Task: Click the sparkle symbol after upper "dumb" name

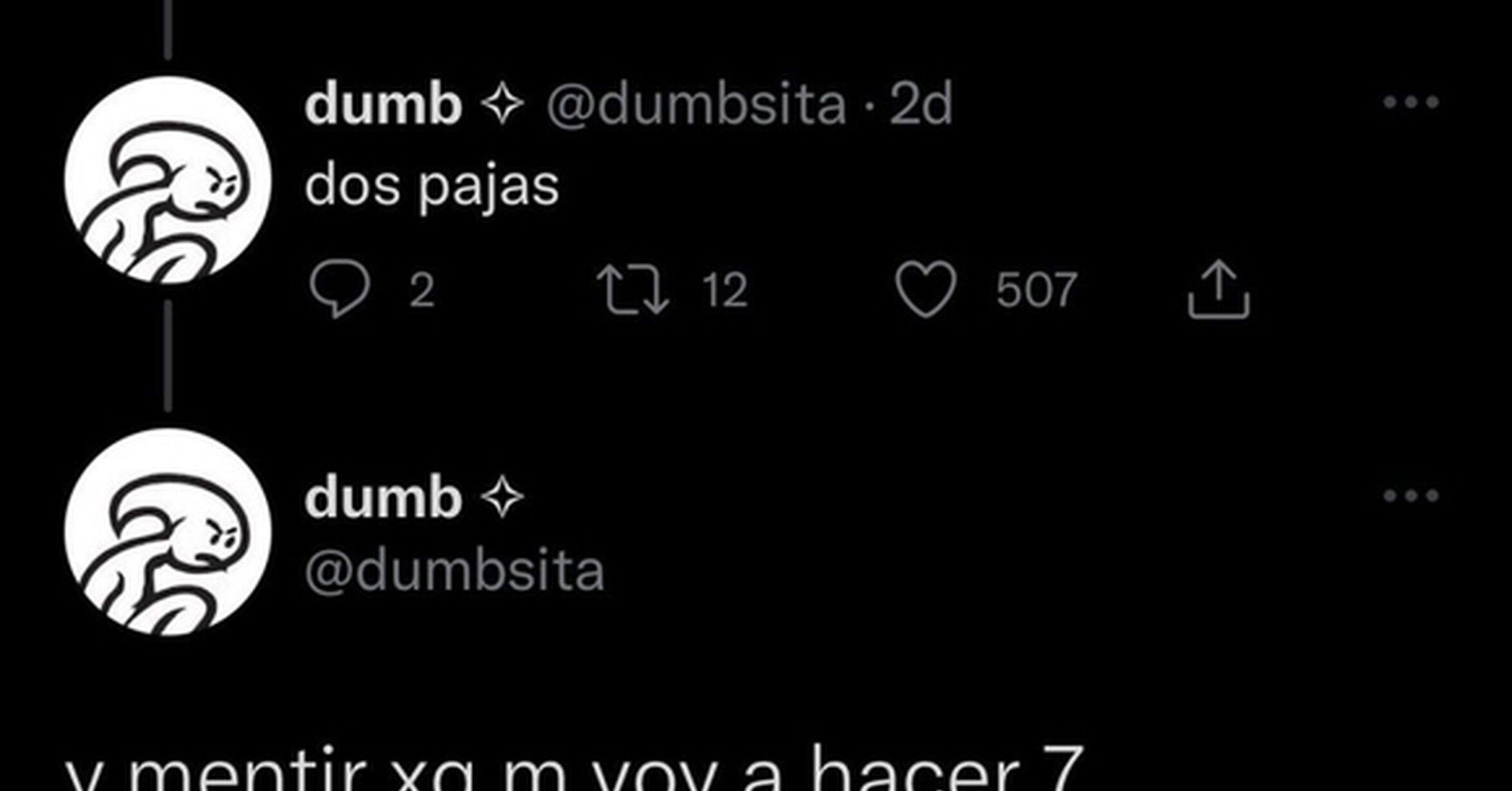Action: click(x=502, y=105)
